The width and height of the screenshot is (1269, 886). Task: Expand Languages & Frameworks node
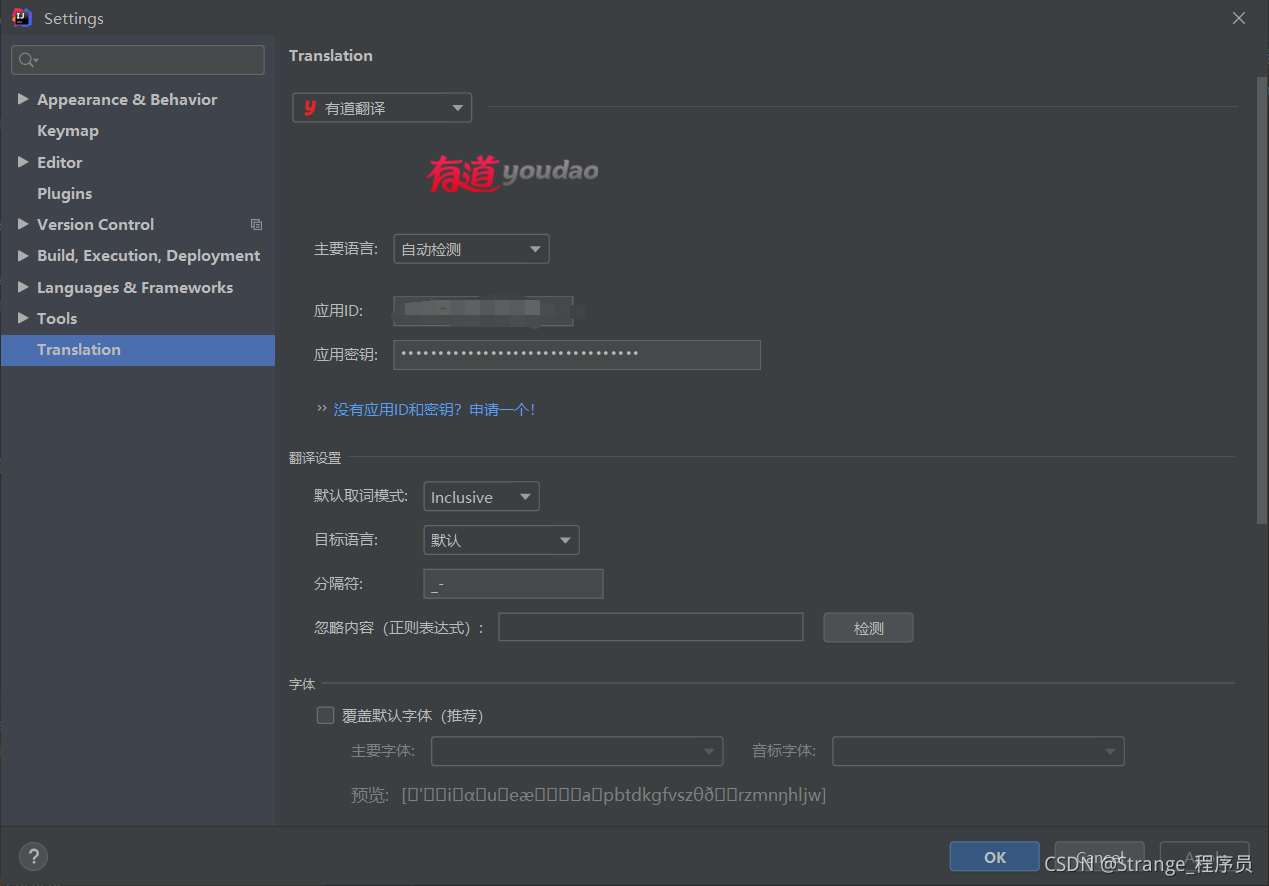coord(23,287)
